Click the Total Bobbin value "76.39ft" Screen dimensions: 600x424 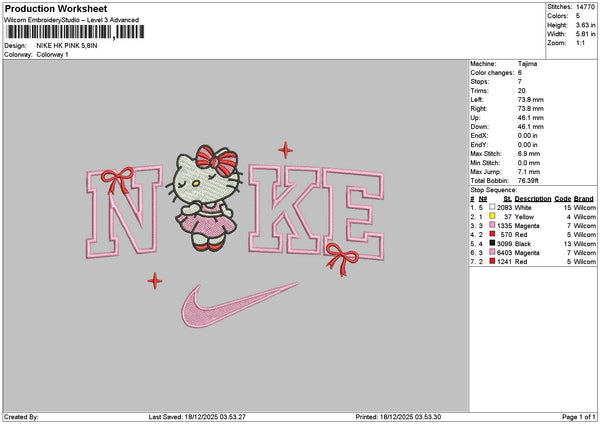[528, 181]
